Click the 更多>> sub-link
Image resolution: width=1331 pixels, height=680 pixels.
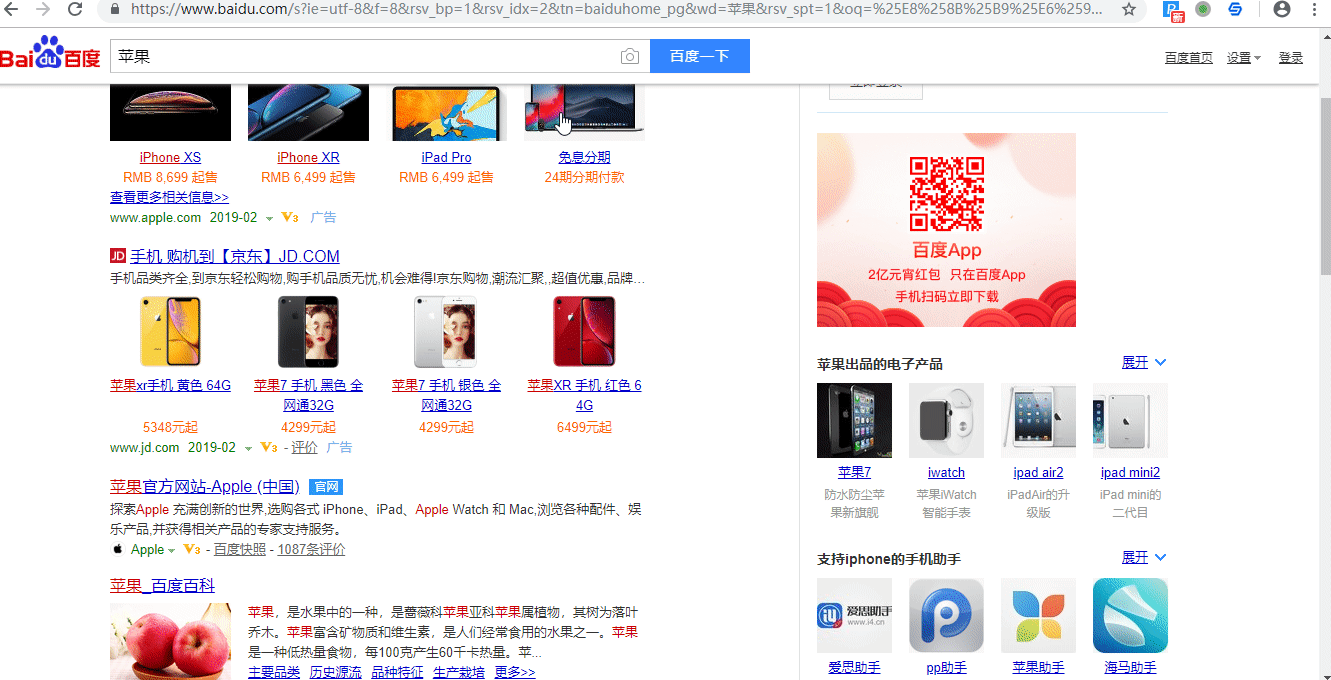tap(515, 672)
